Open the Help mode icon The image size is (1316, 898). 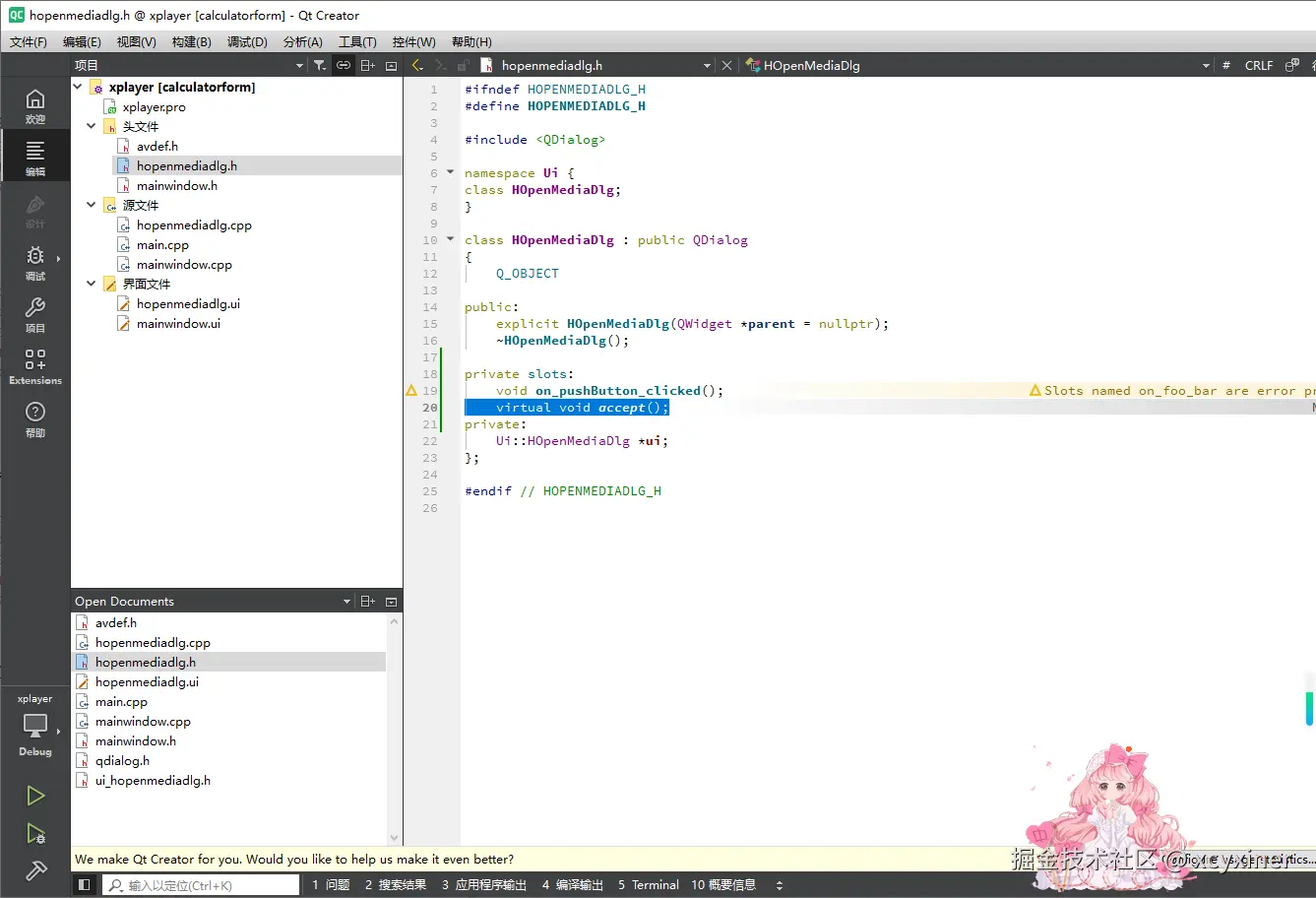click(x=35, y=418)
